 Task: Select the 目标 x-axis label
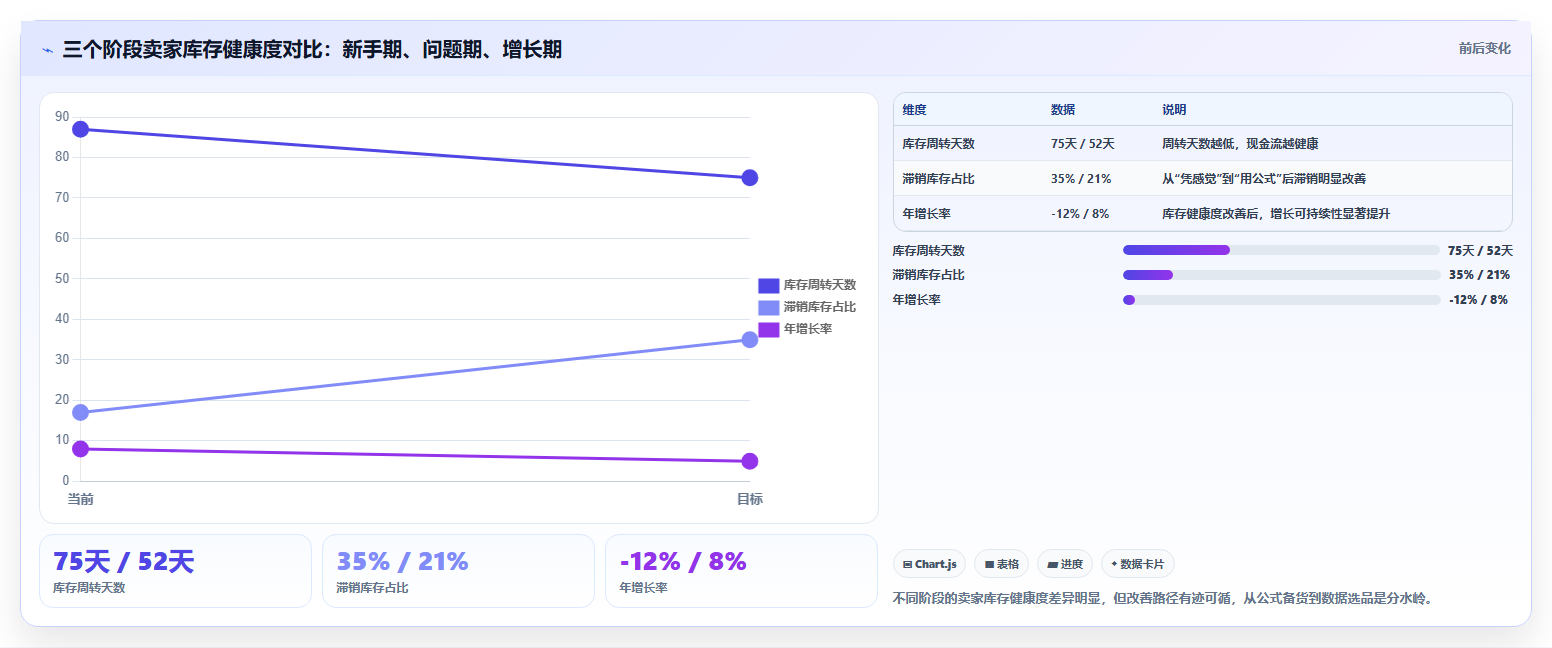[750, 499]
